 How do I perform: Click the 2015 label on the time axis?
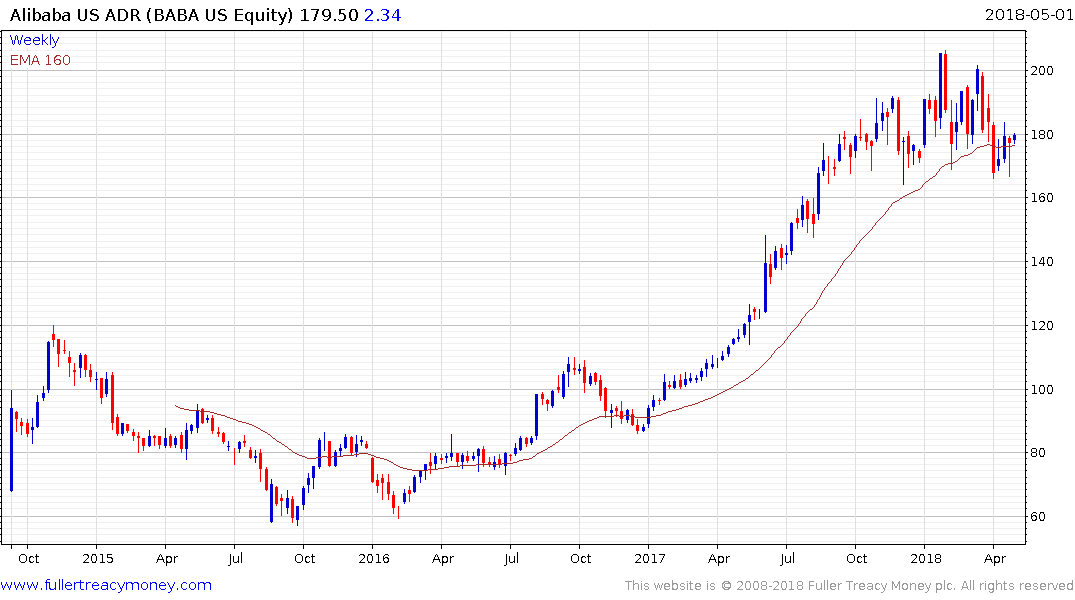pyautogui.click(x=97, y=558)
